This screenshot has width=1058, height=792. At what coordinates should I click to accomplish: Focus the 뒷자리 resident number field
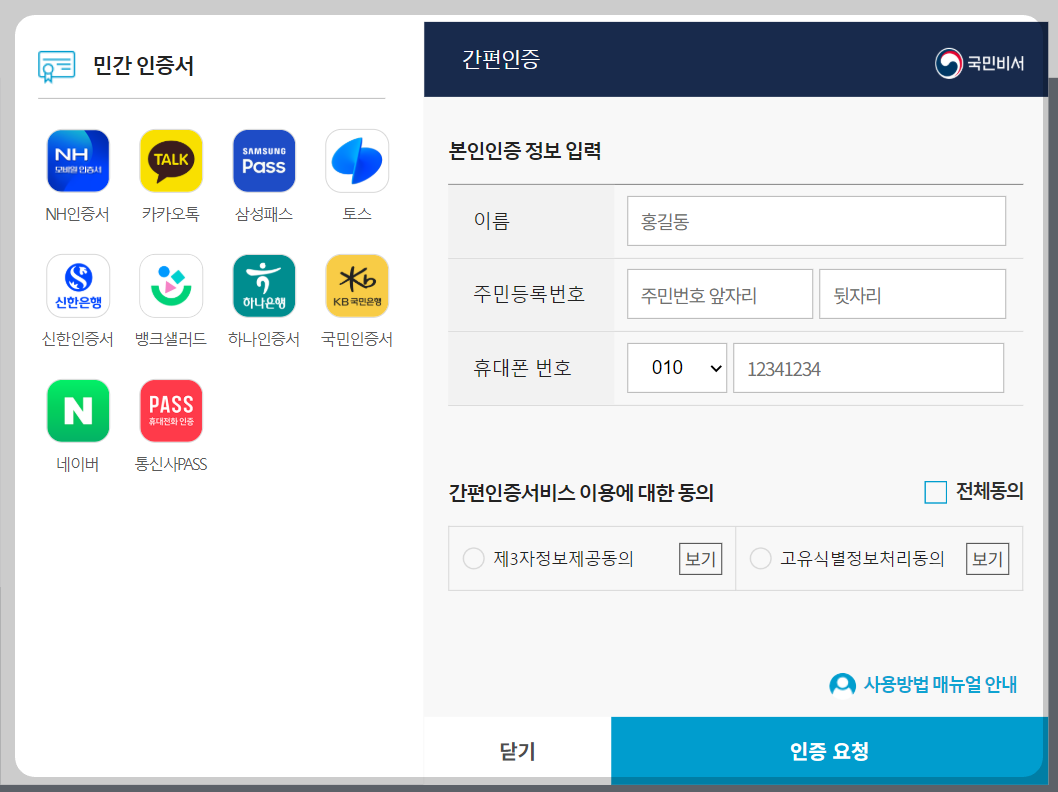point(912,294)
